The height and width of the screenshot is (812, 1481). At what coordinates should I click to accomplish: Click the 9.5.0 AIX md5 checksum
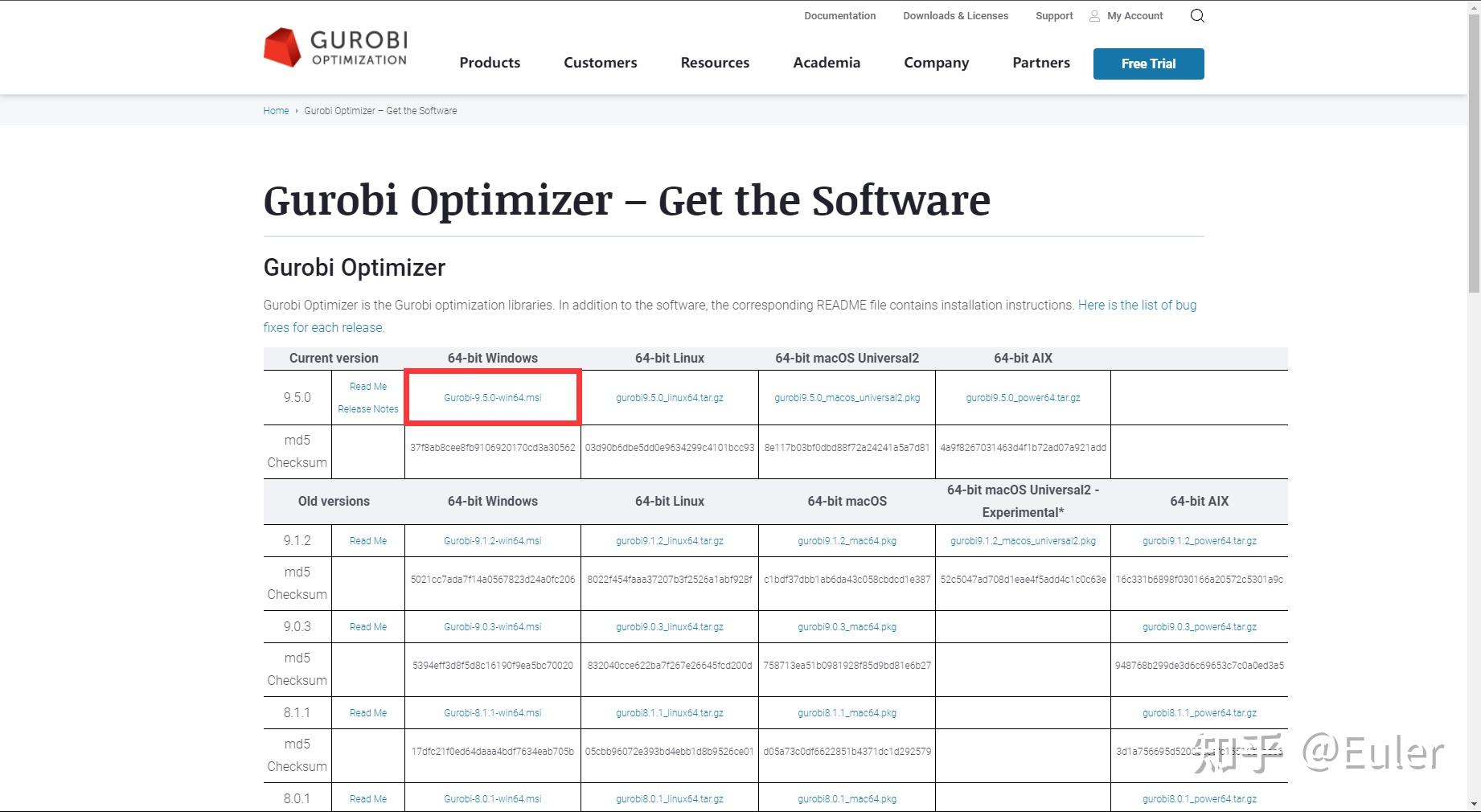point(1023,448)
